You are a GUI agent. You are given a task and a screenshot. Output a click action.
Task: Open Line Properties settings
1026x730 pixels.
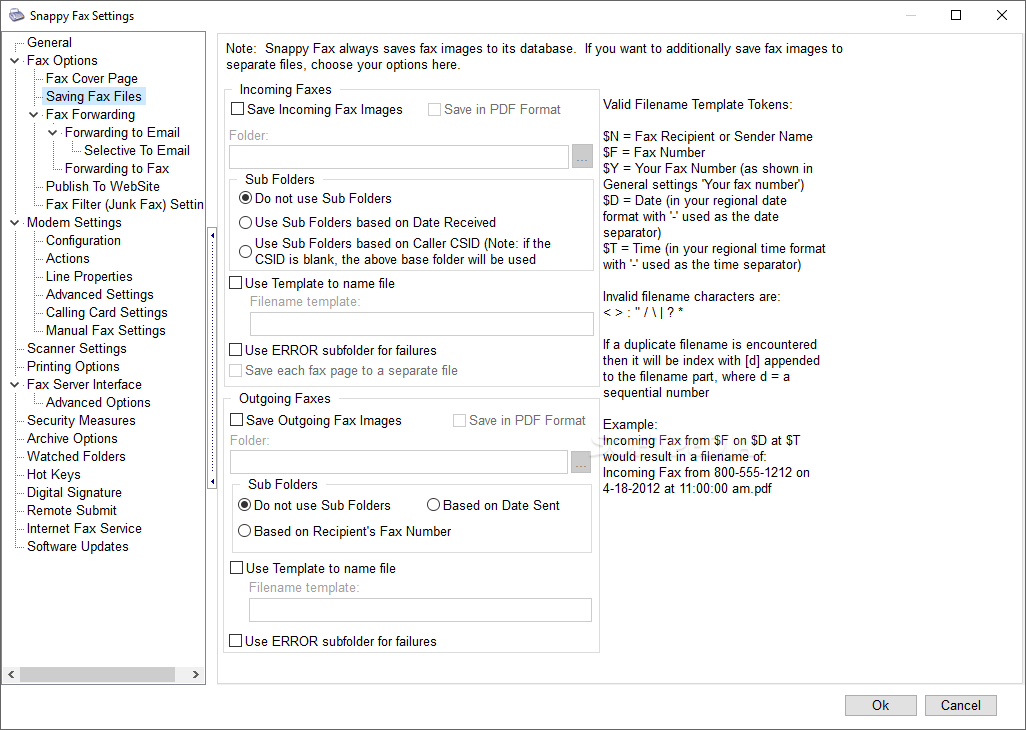coord(89,276)
